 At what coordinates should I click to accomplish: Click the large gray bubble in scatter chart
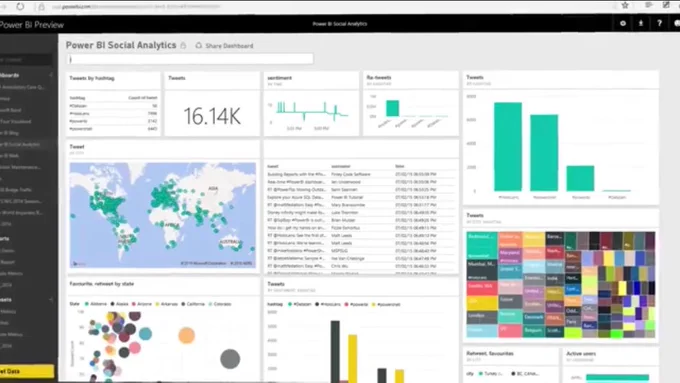pyautogui.click(x=230, y=359)
